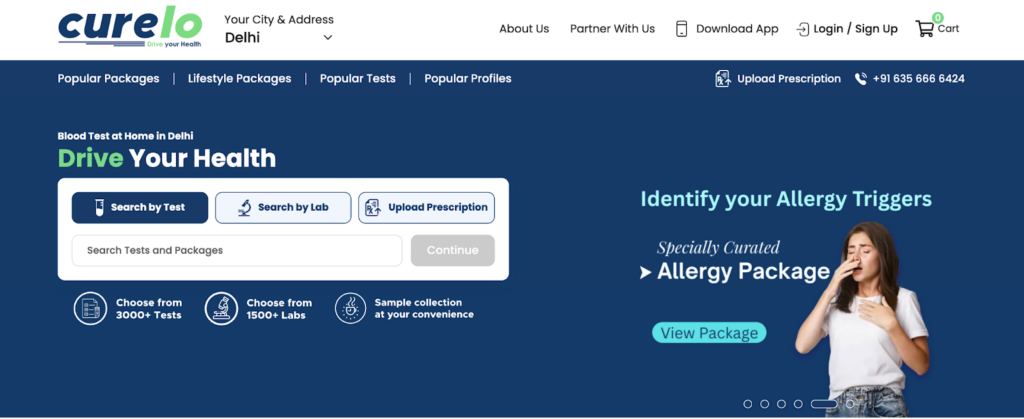Open the Partner With Us link
The height and width of the screenshot is (419, 1024).
pyautogui.click(x=612, y=29)
